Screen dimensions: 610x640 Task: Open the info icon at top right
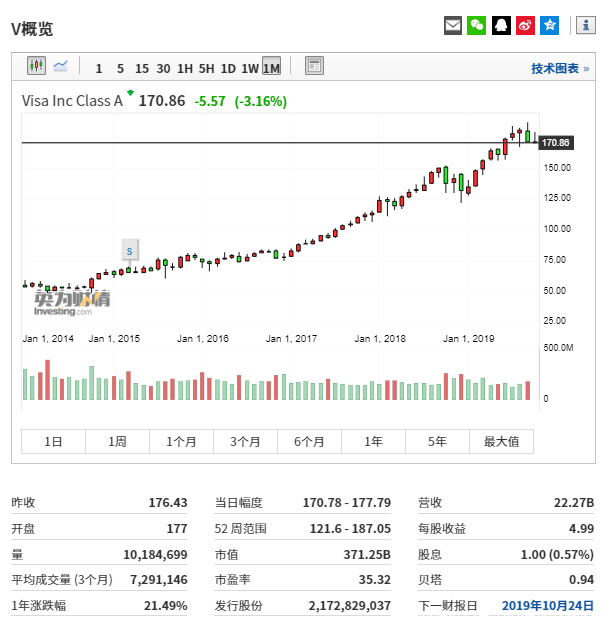[x=586, y=25]
